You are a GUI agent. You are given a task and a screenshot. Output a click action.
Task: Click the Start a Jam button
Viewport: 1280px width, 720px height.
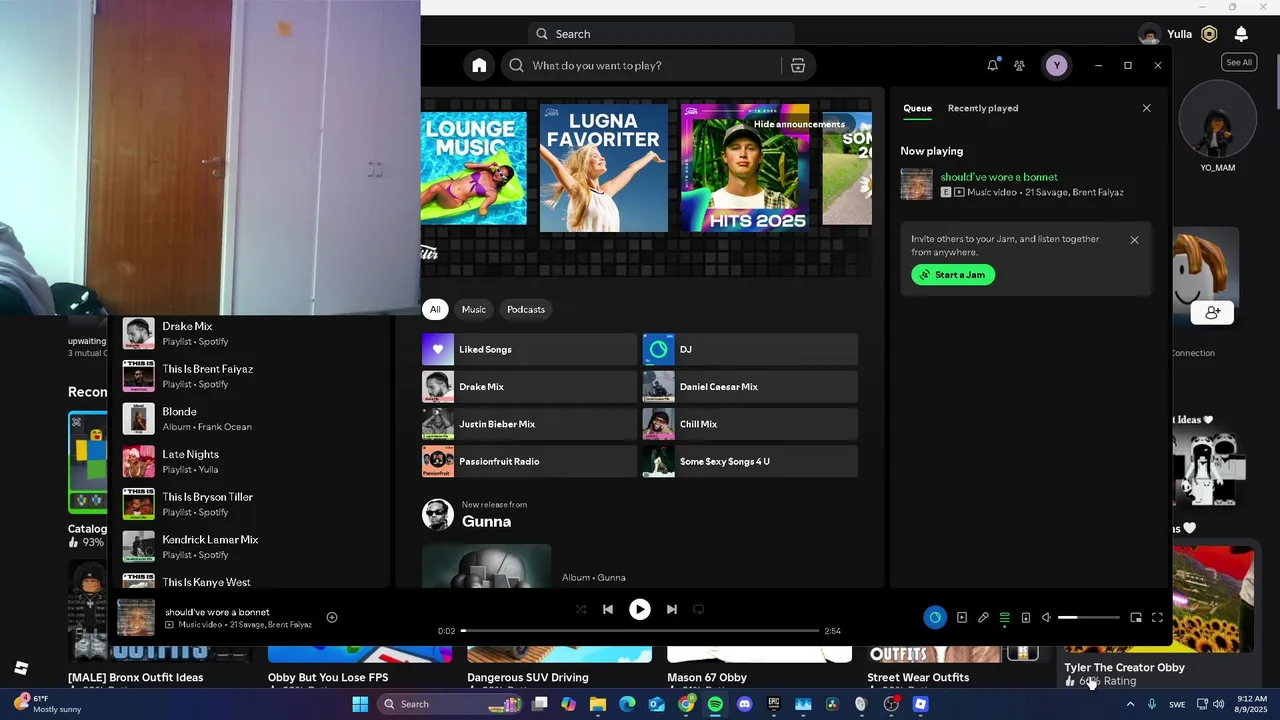tap(953, 275)
